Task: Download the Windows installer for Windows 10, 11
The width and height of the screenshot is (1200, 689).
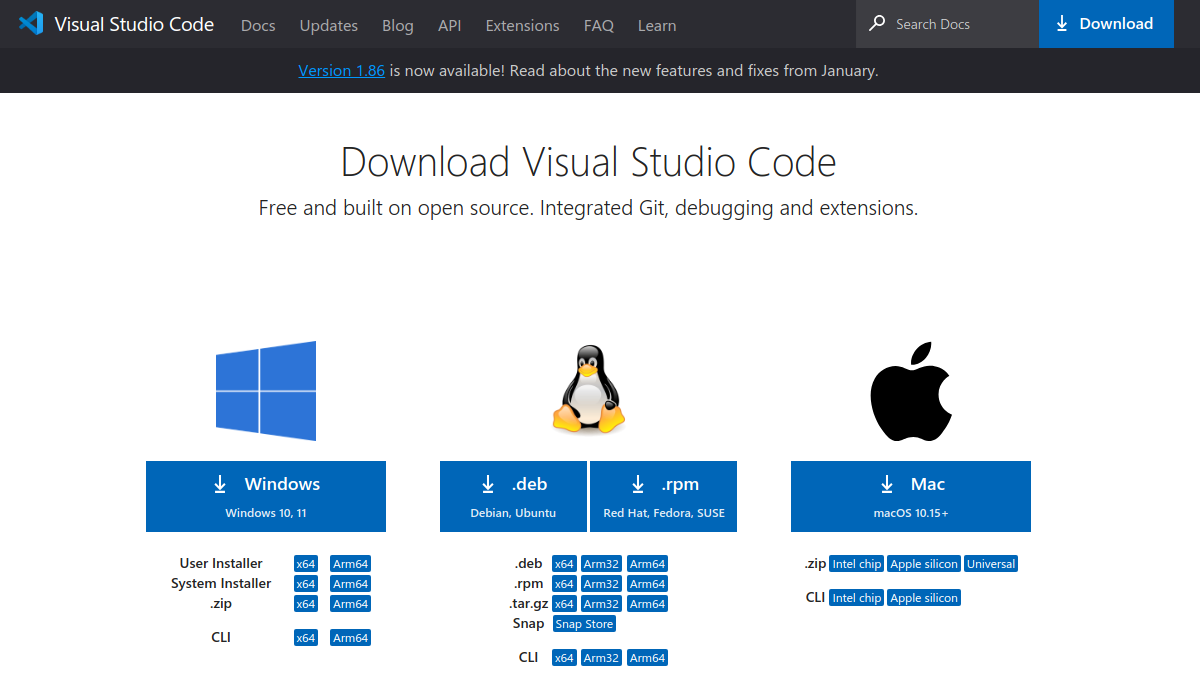Action: tap(265, 496)
